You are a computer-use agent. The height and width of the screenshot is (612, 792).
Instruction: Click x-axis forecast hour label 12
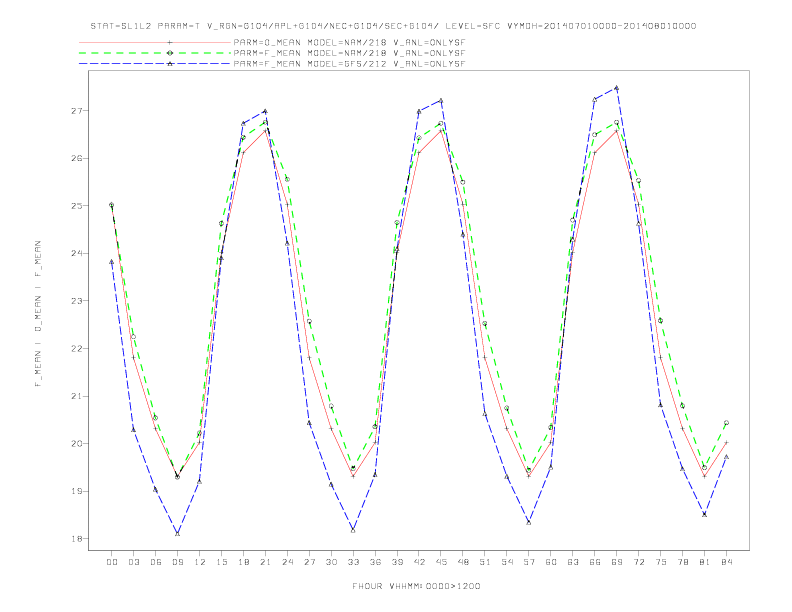tap(200, 562)
